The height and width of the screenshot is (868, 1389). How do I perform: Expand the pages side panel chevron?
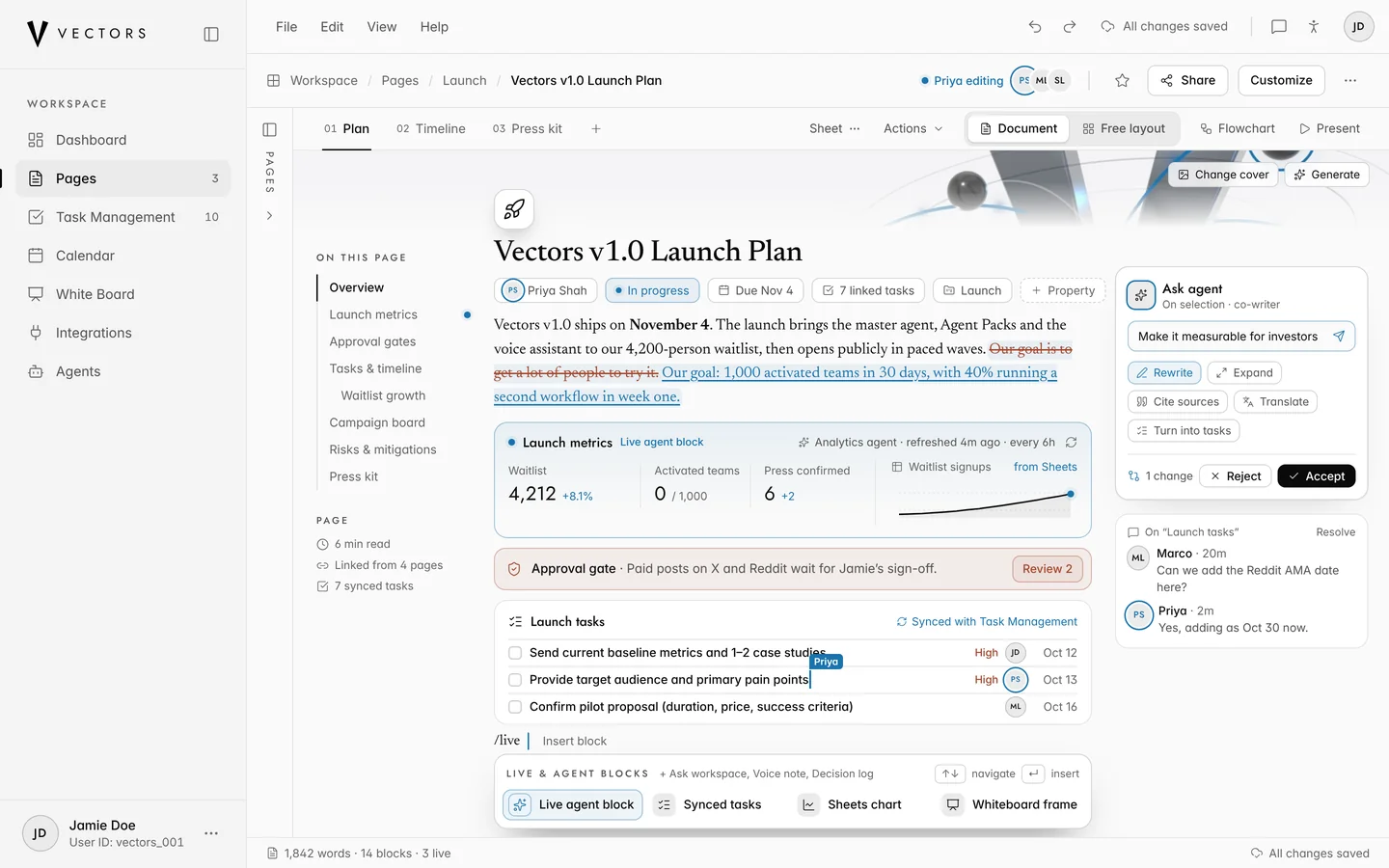(270, 216)
